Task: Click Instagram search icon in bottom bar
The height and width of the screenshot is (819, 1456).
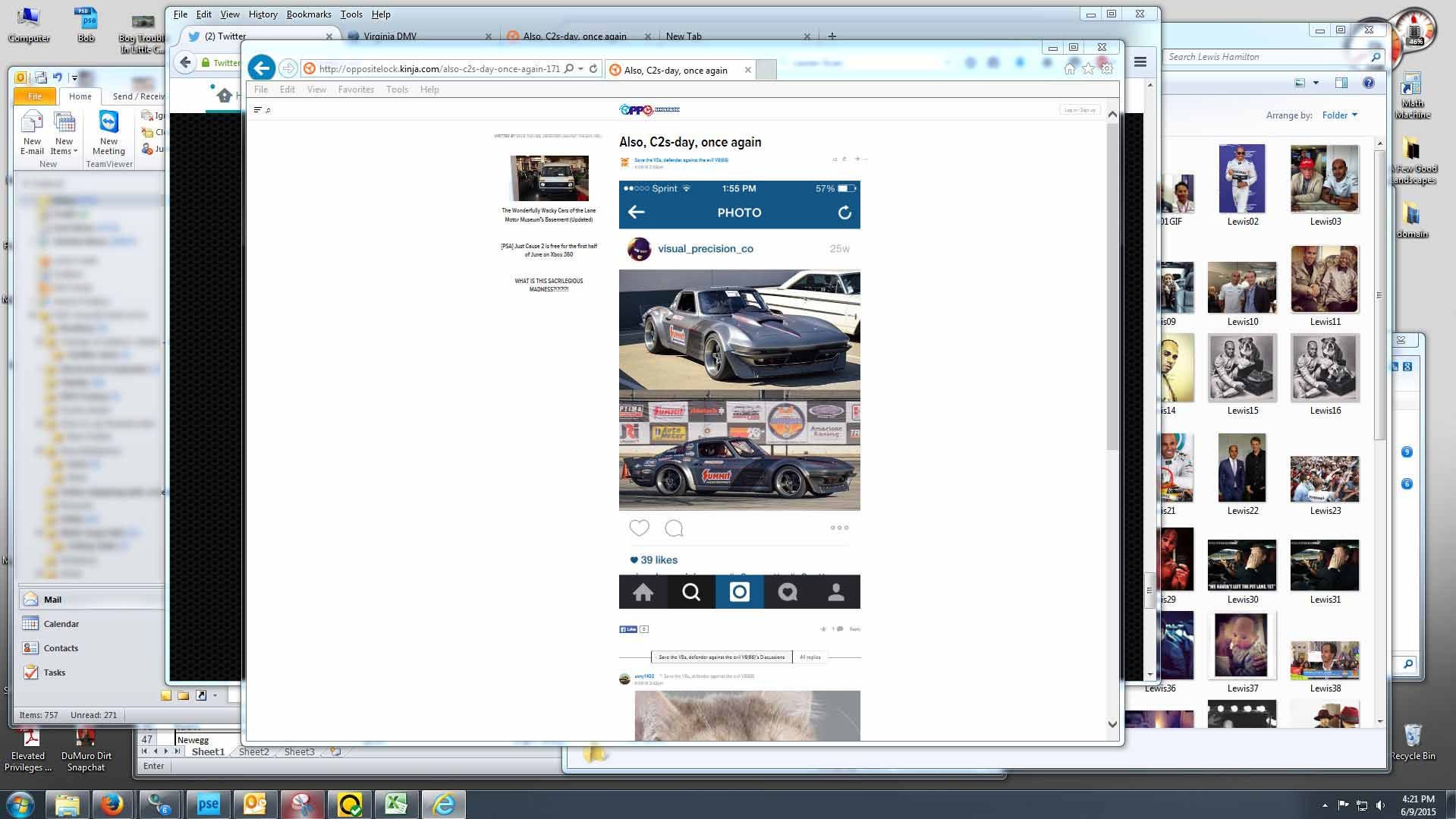Action: (x=691, y=592)
